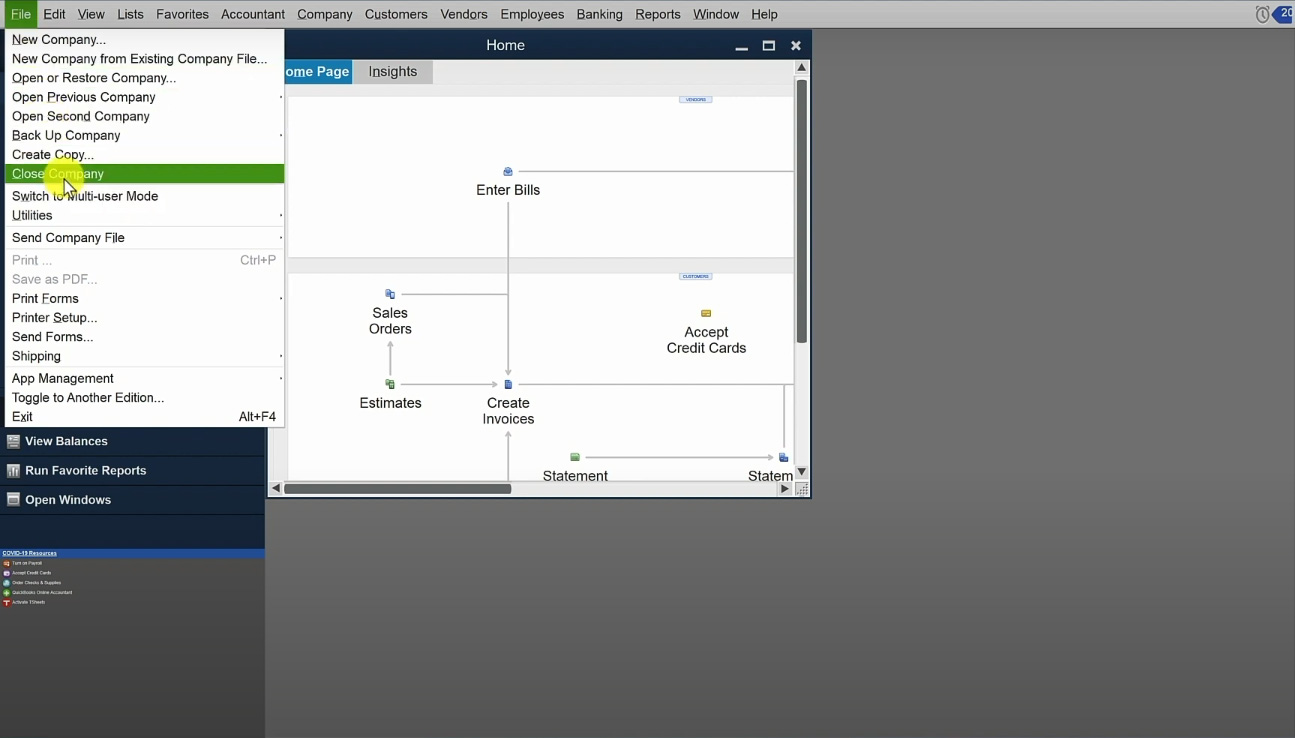Viewport: 1295px width, 738px height.
Task: Select New Company from Existing Company File
Action: 145,59
